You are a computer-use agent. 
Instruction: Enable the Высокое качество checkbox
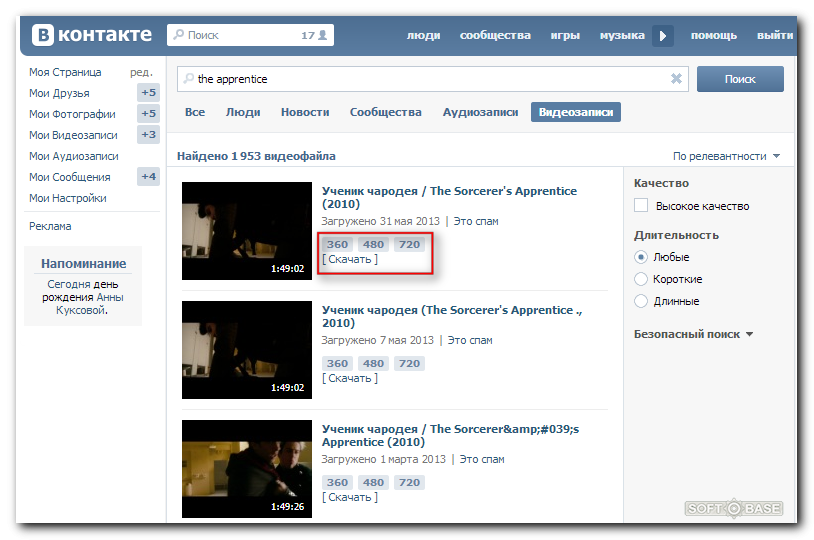click(x=641, y=206)
